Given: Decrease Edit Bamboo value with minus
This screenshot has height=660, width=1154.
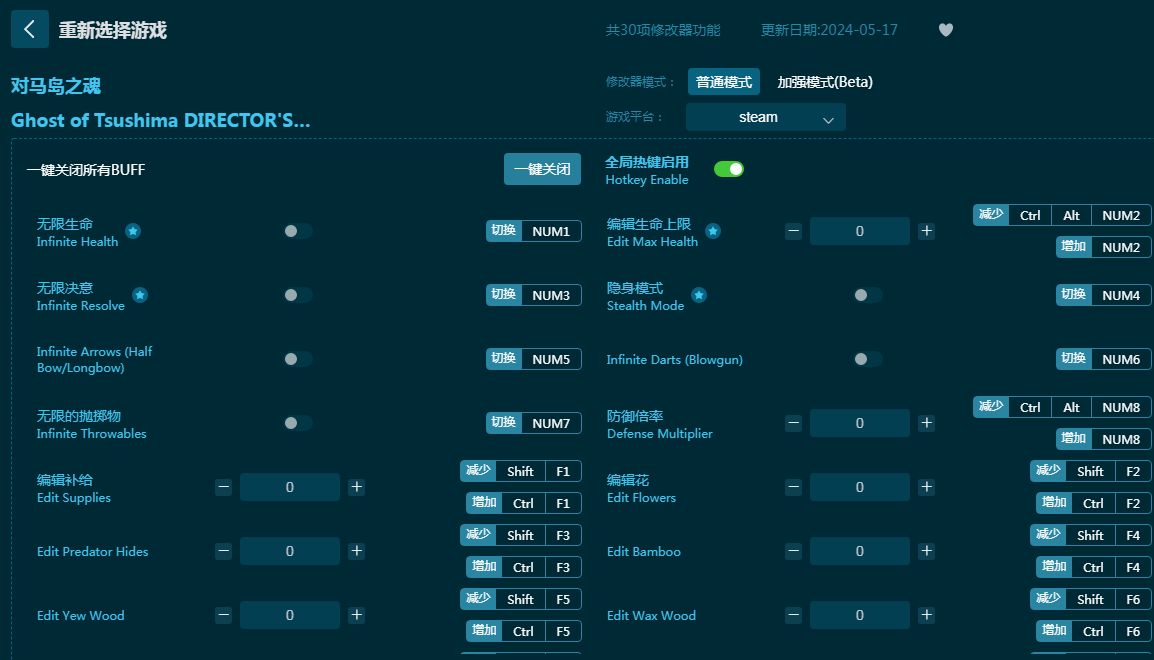Looking at the screenshot, I should click(793, 551).
